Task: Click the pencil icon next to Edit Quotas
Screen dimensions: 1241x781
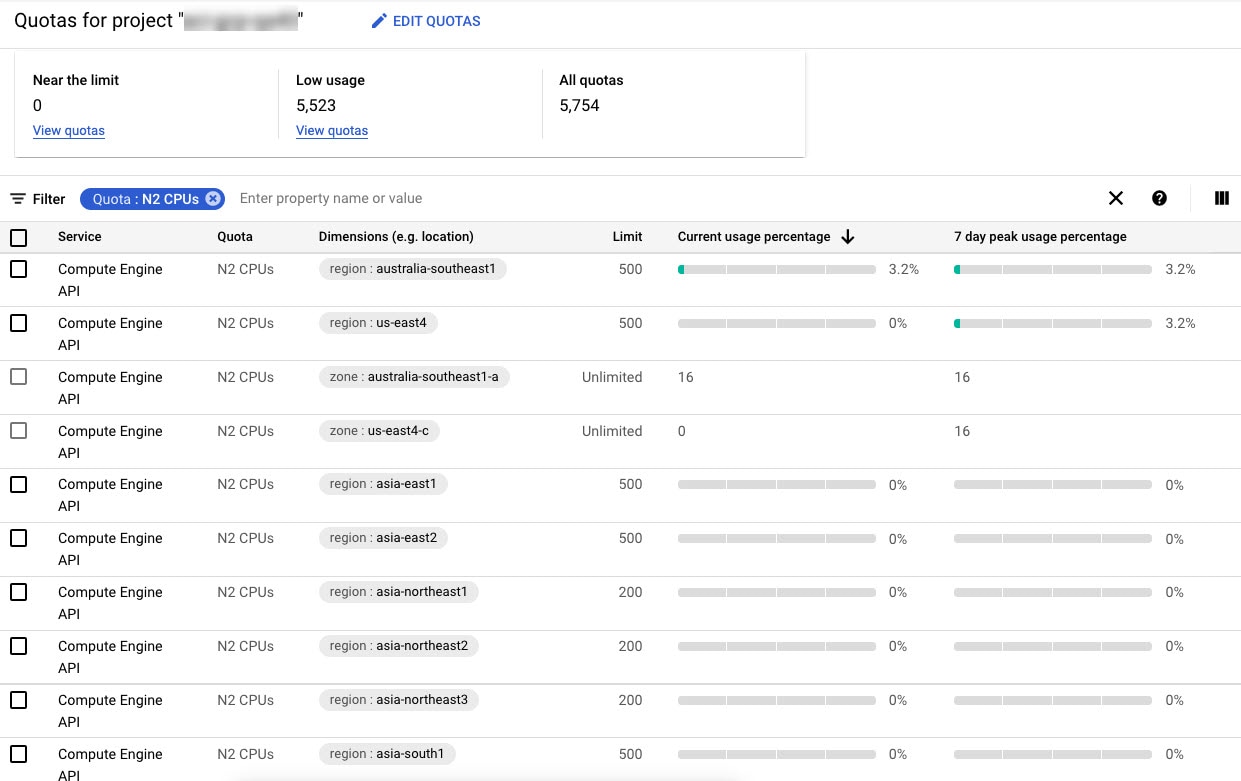Action: [378, 20]
